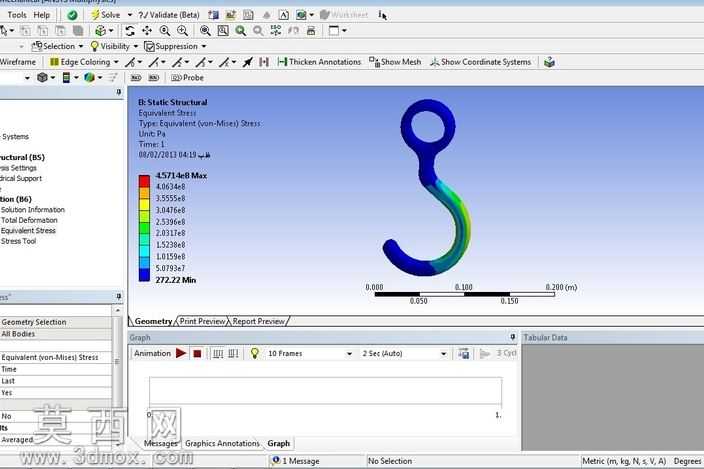Click the Rotate view tool icon
704x469 pixels.
[130, 31]
